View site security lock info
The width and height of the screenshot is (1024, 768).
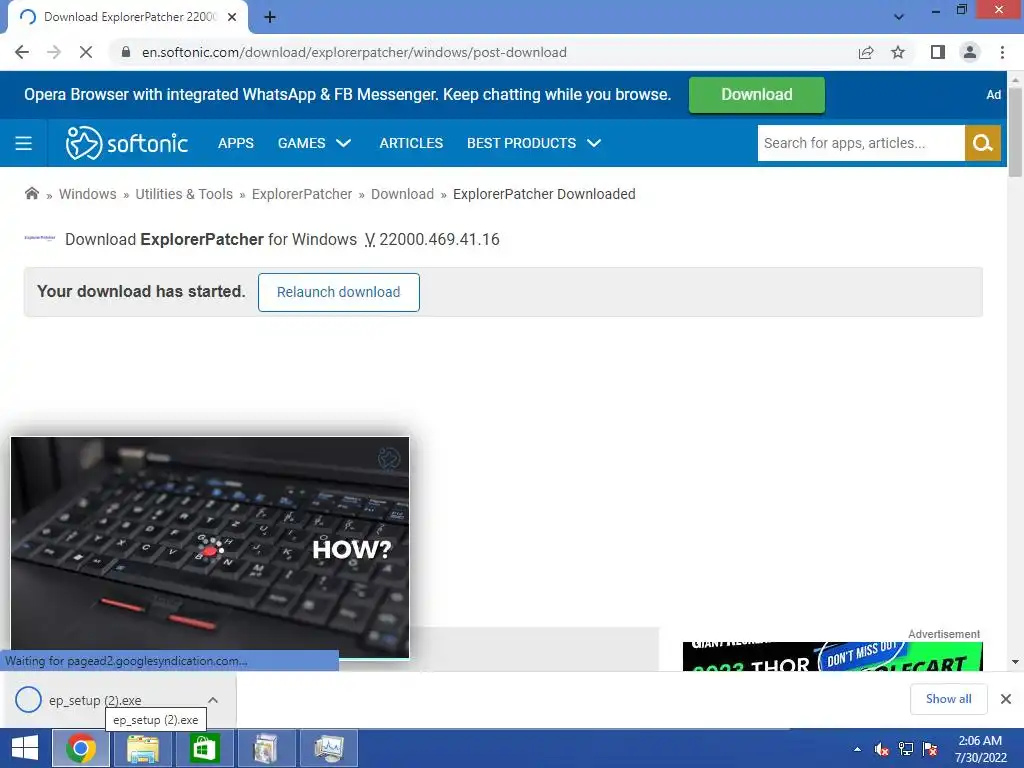126,52
